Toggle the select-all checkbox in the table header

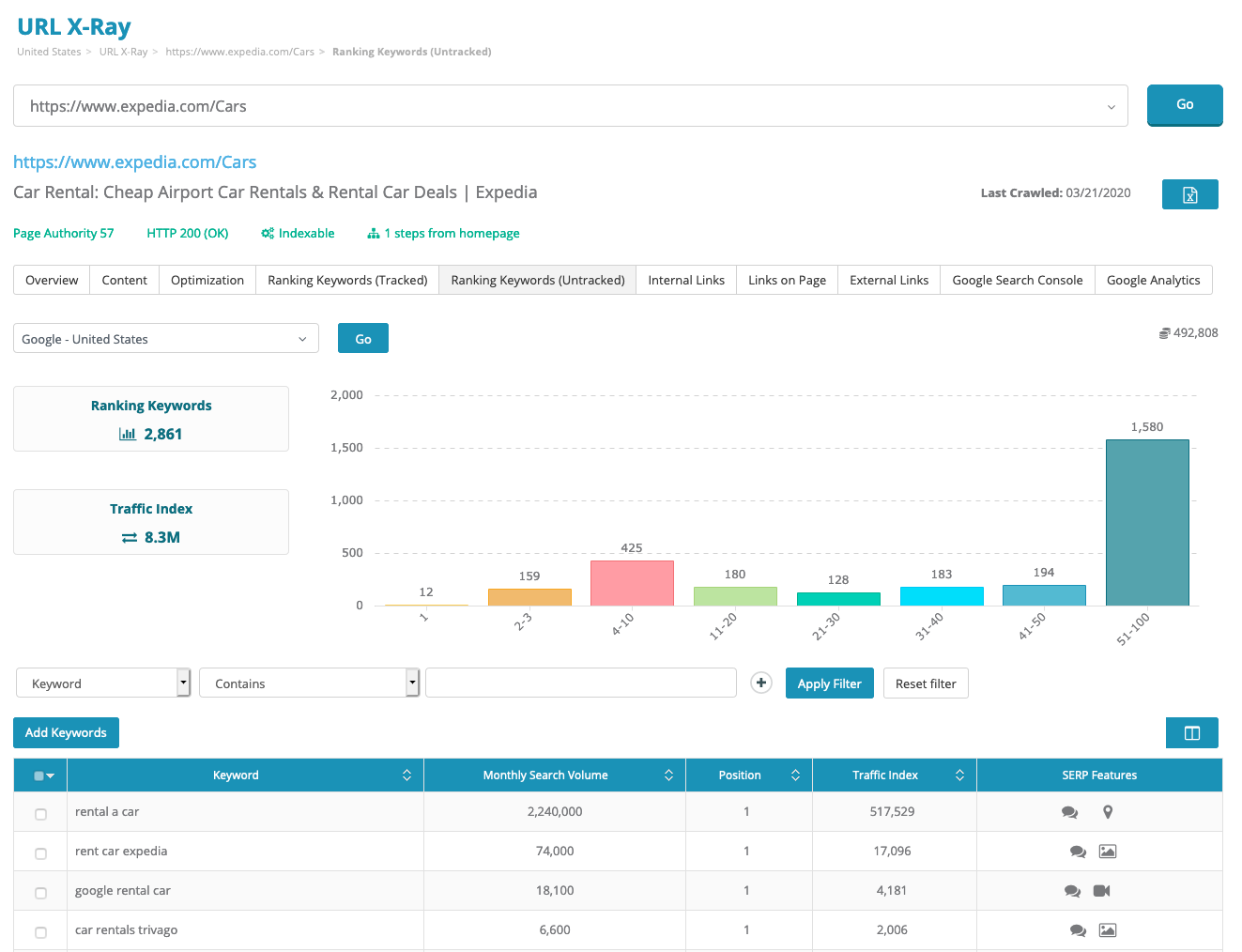[x=39, y=775]
